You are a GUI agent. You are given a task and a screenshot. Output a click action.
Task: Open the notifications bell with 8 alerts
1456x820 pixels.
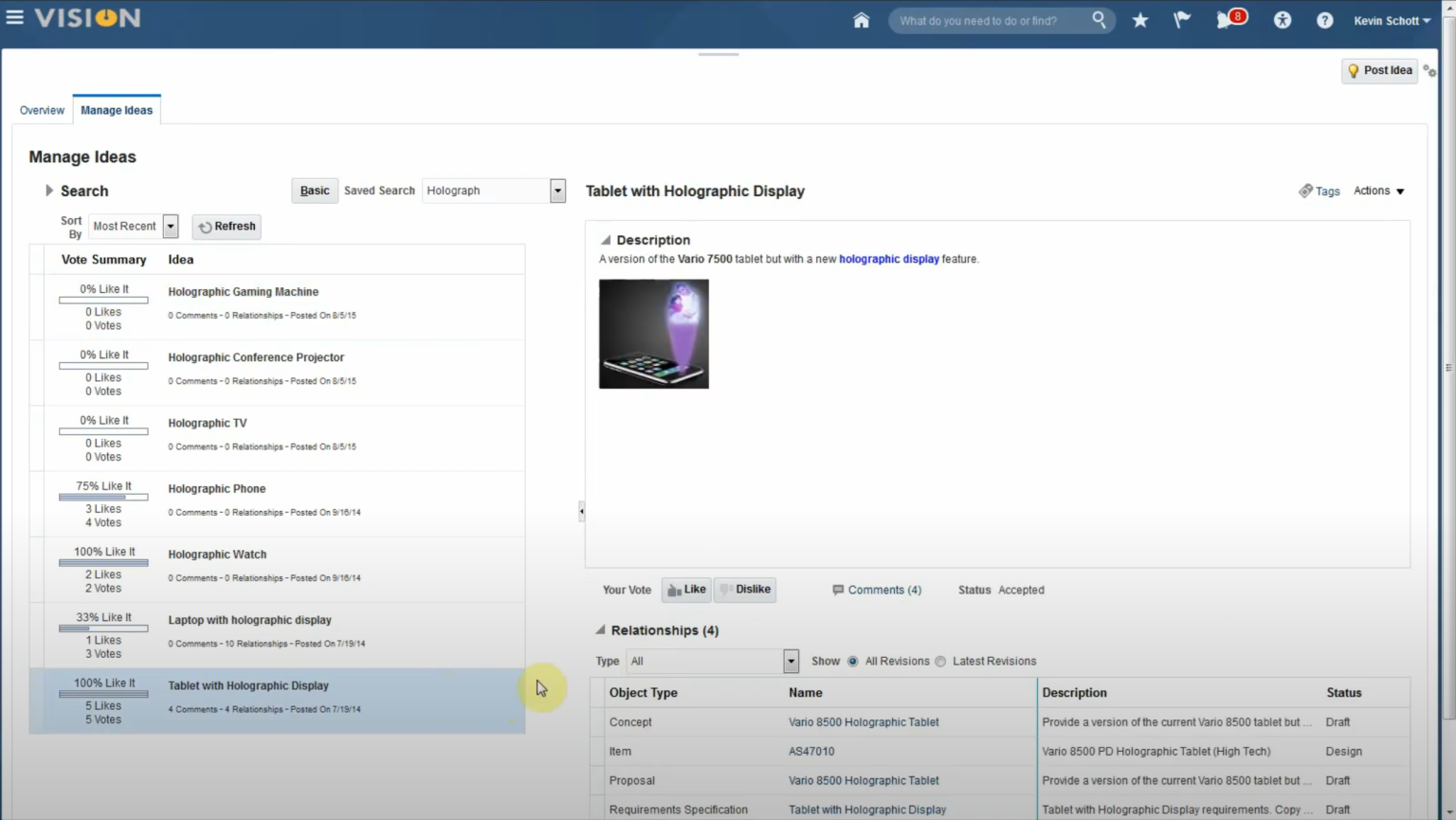coord(1224,20)
